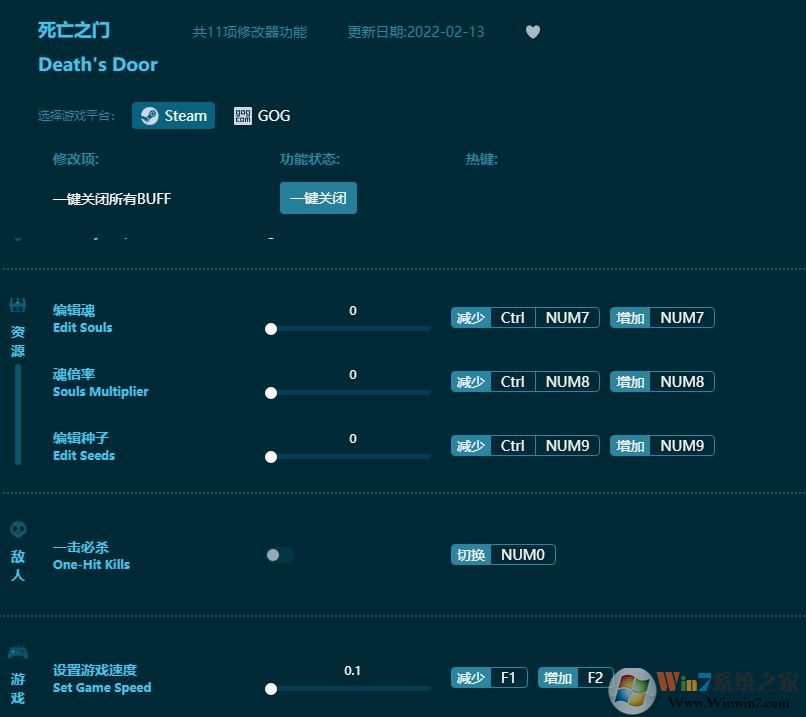Click the Steam logo icon
This screenshot has width=806, height=717.
[150, 116]
